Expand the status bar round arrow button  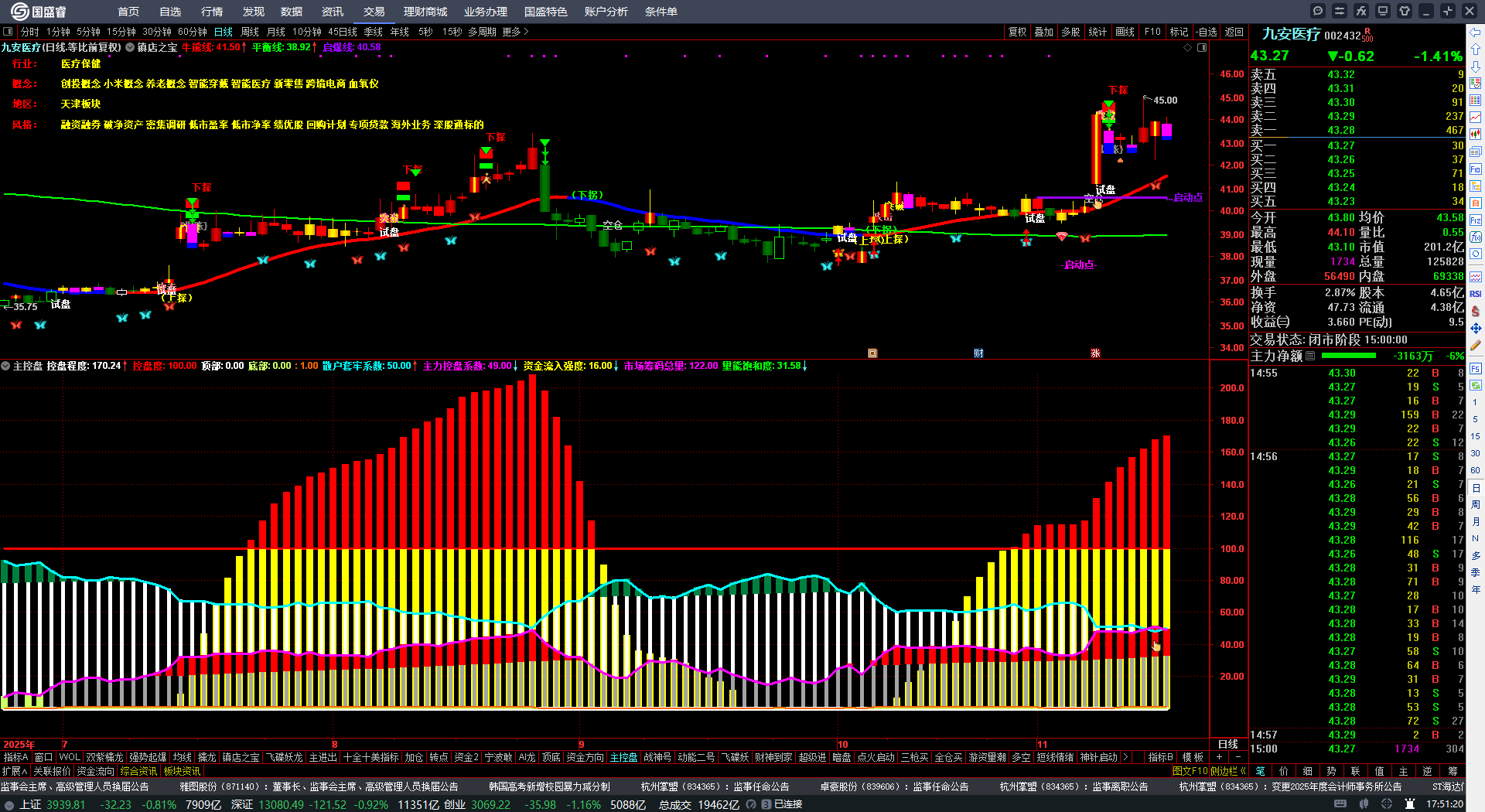point(9,804)
